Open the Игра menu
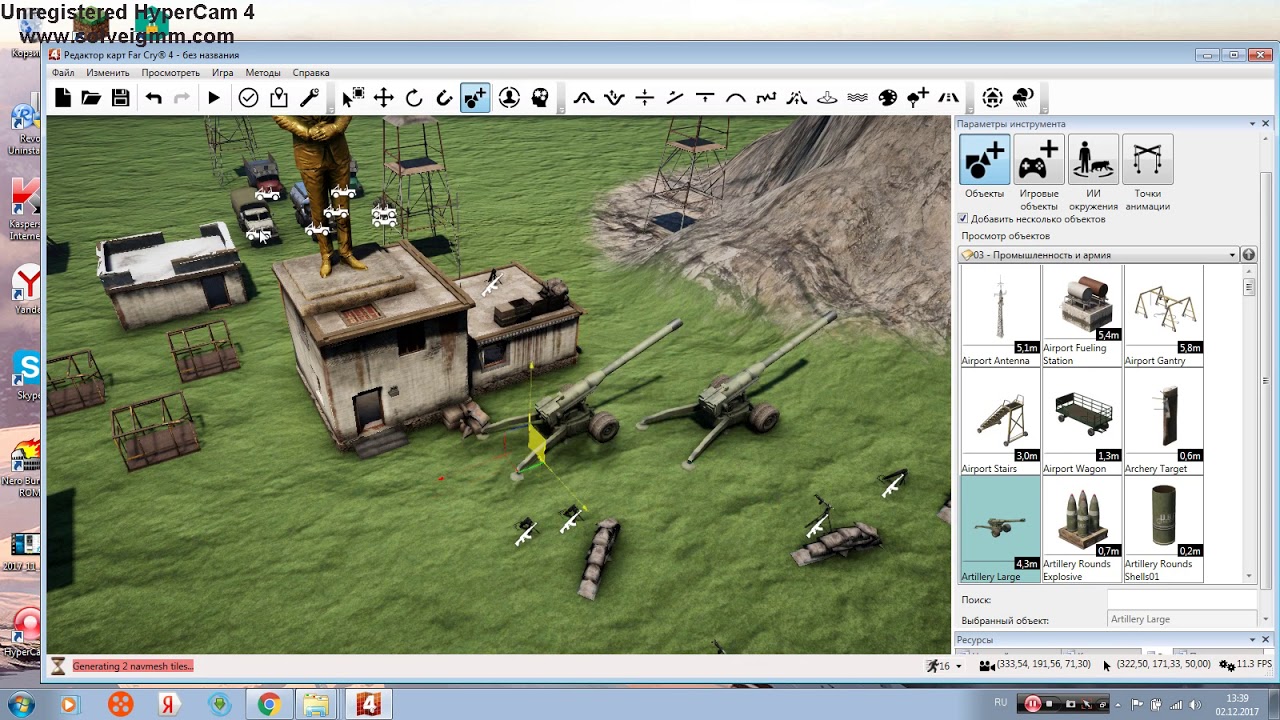Image resolution: width=1280 pixels, height=720 pixels. point(223,73)
